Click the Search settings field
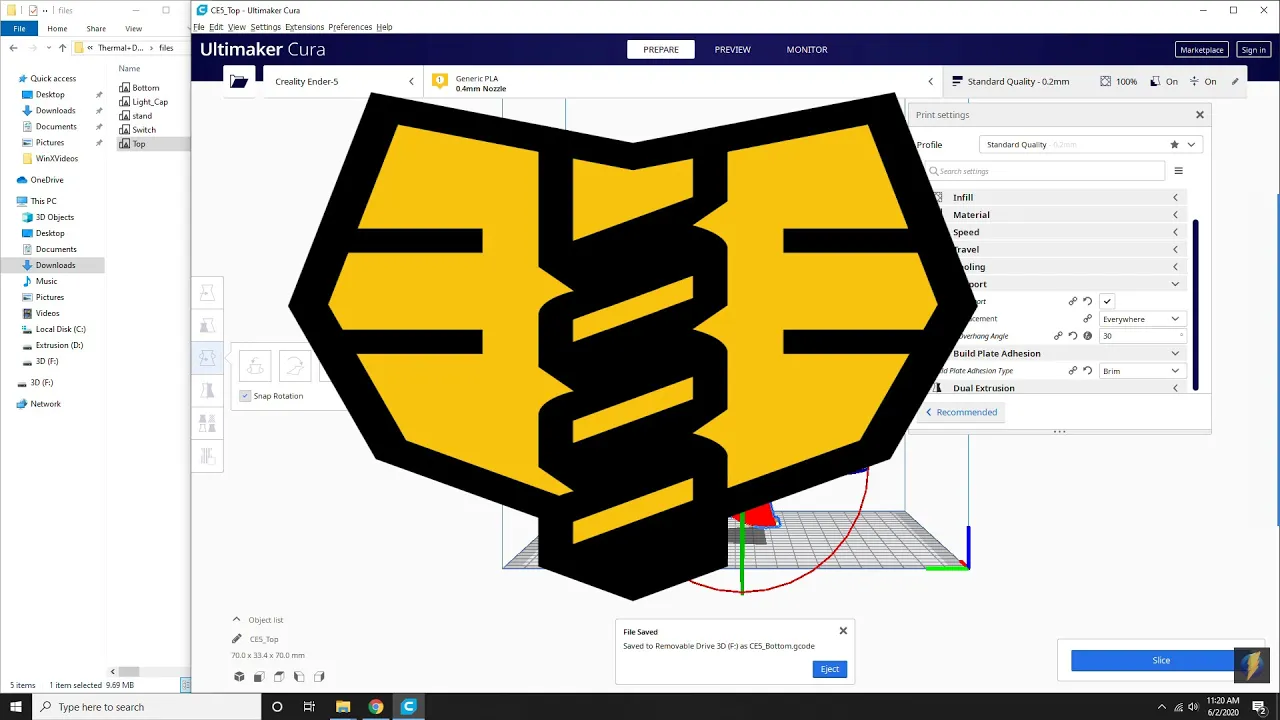The width and height of the screenshot is (1280, 720). tap(1044, 171)
